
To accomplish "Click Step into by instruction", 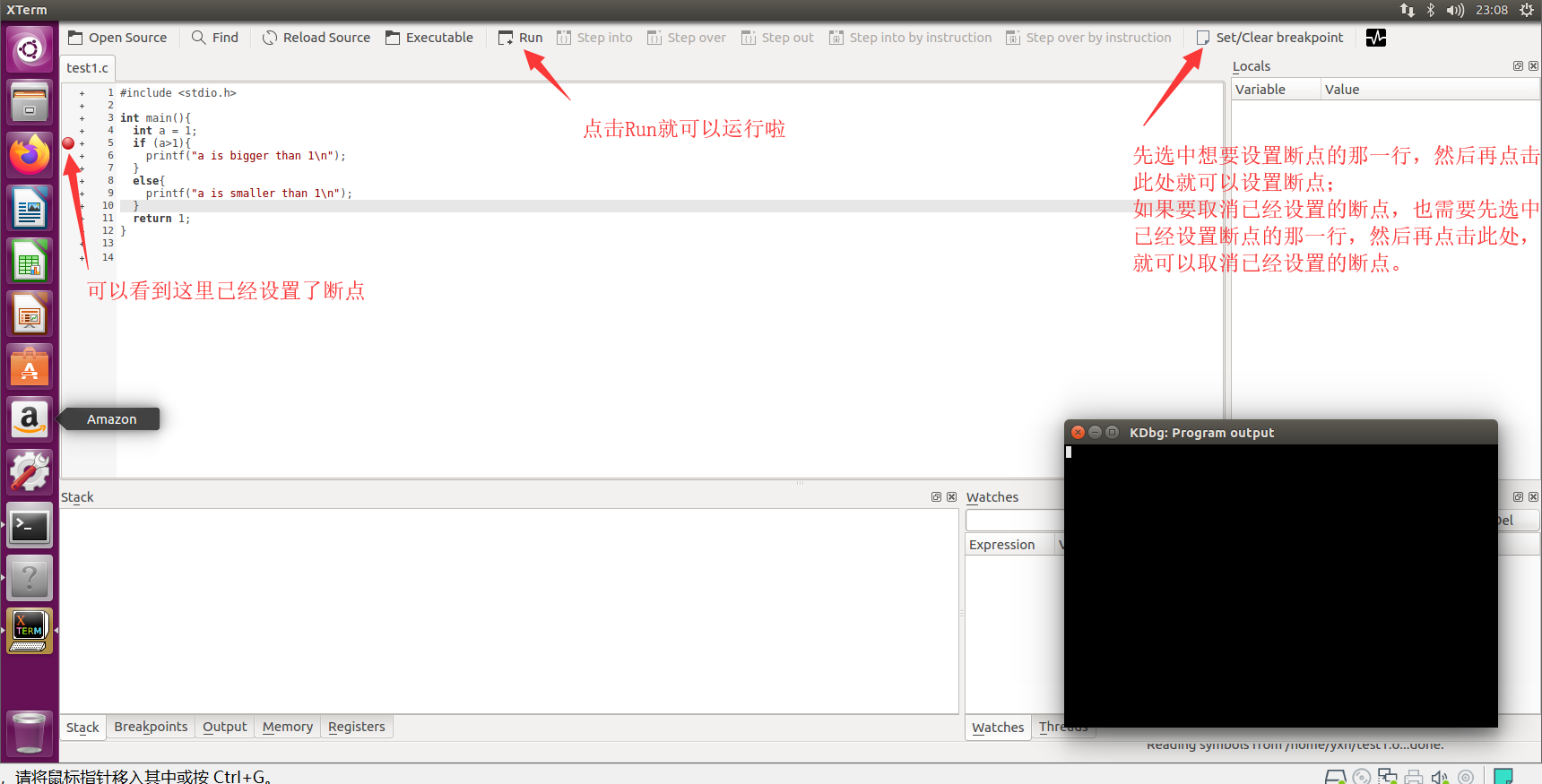I will pyautogui.click(x=911, y=38).
